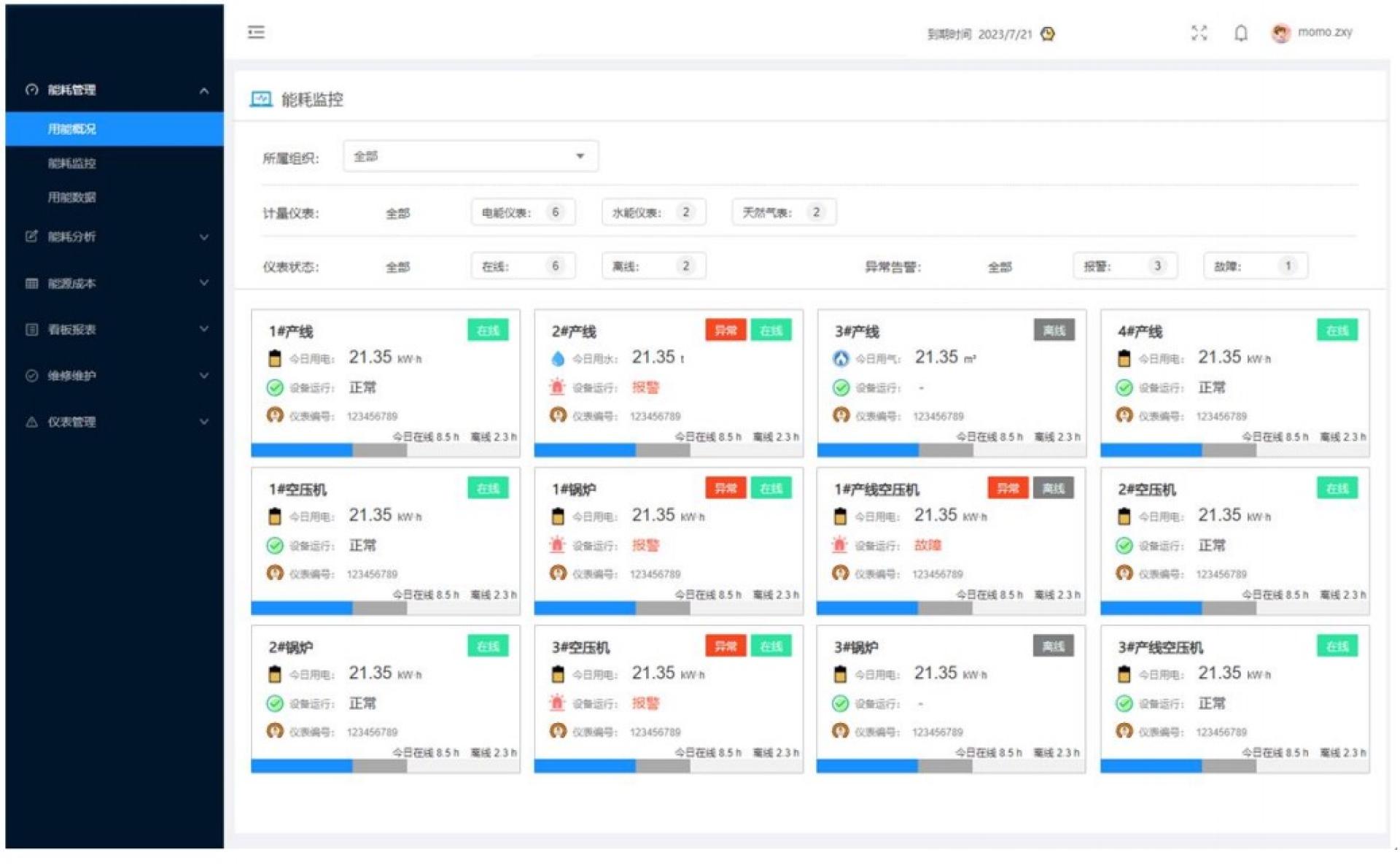Image resolution: width=1400 pixels, height=866 pixels.
Task: Select the 电能仪表 meter filter
Action: [522, 212]
